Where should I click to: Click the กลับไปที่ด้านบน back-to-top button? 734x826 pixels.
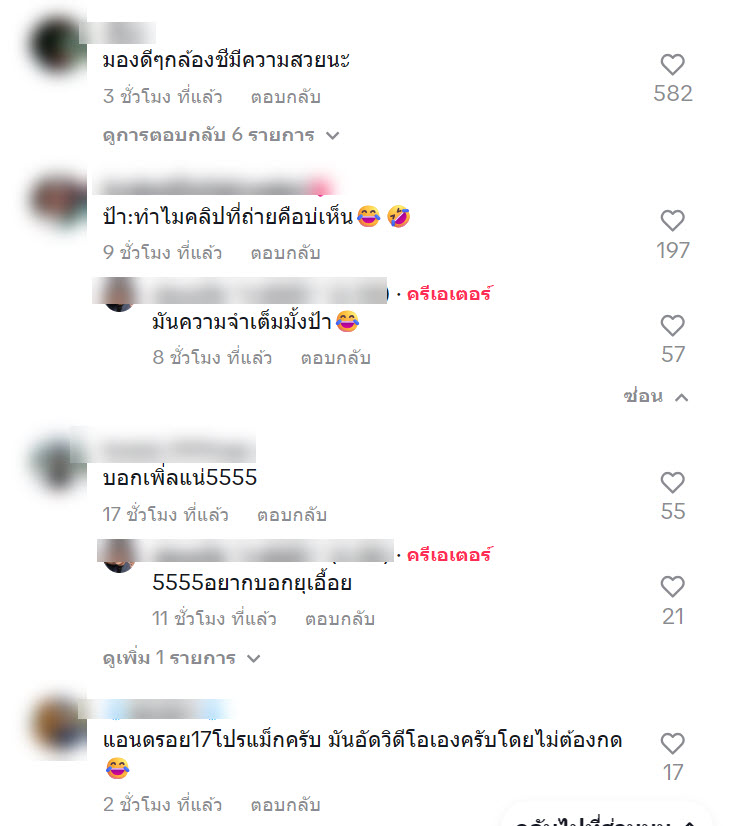[606, 818]
